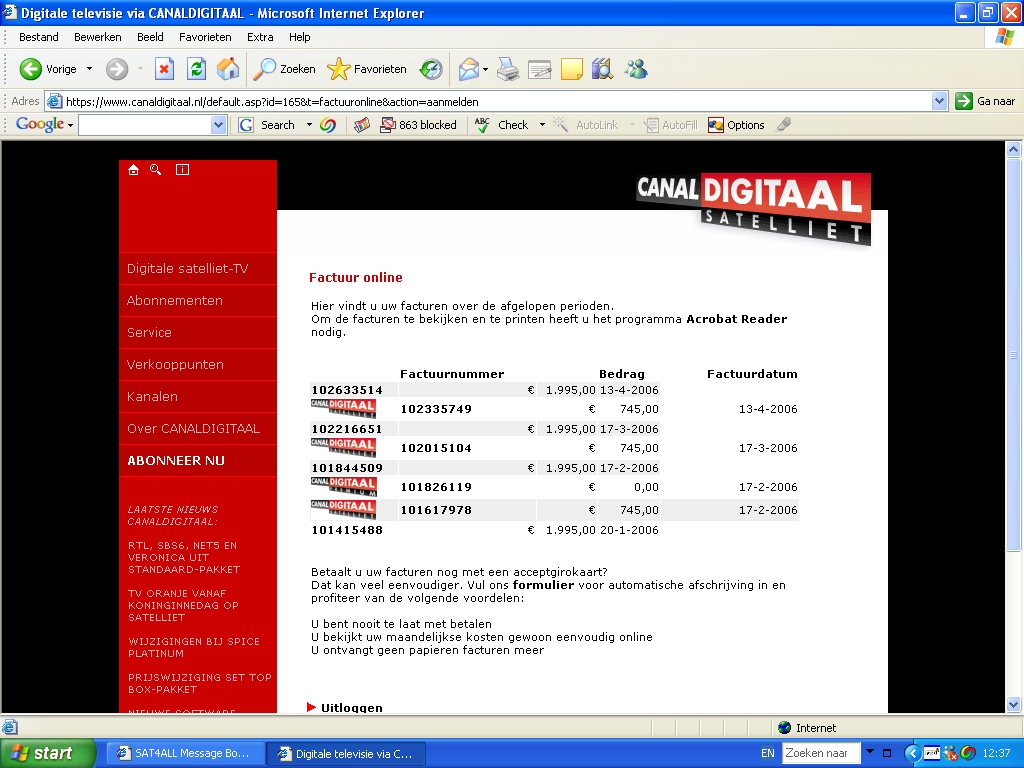This screenshot has height=768, width=1024.
Task: Click the Windows start button
Action: pyautogui.click(x=48, y=754)
